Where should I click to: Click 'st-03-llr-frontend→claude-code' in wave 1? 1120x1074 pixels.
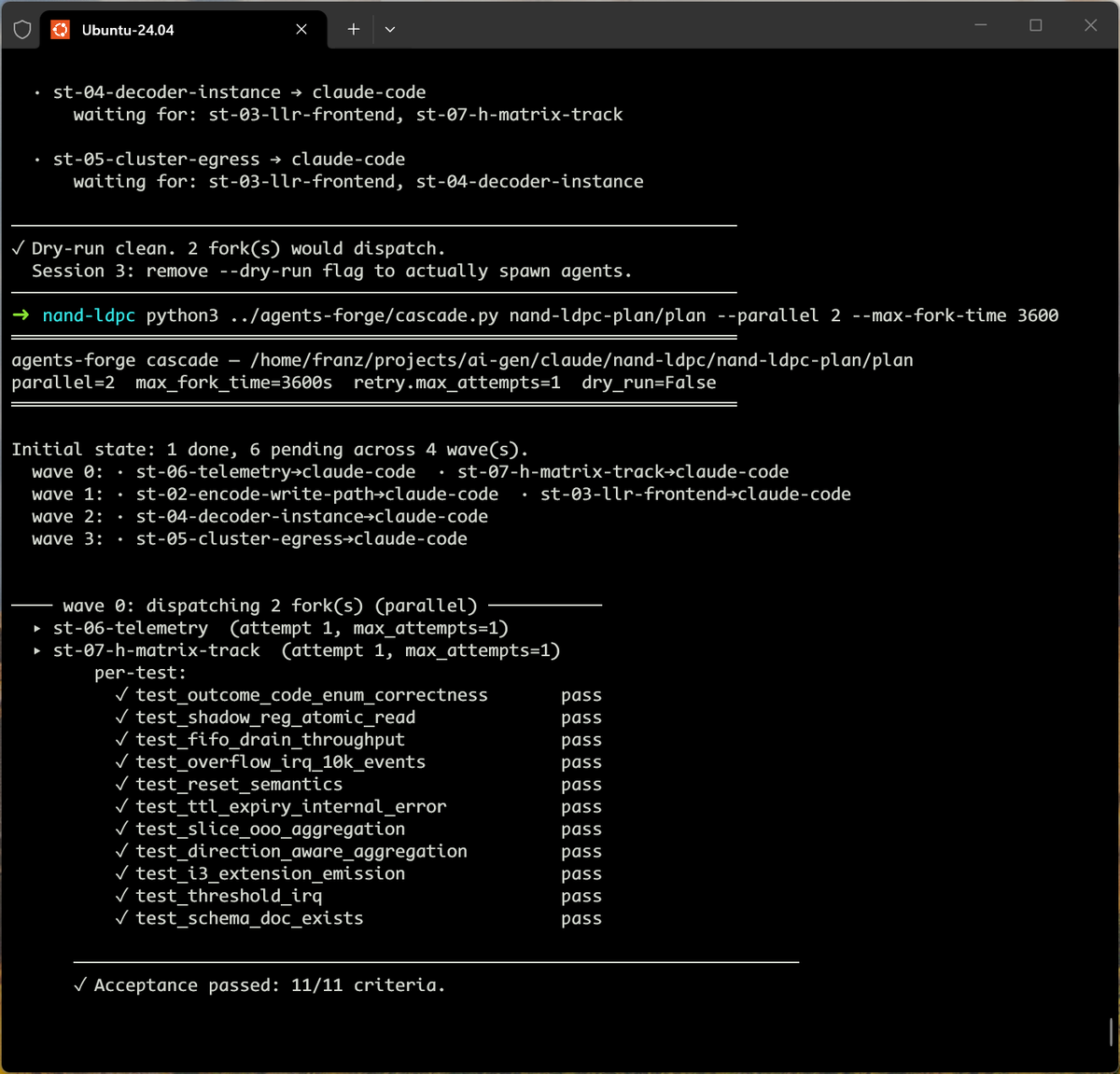(695, 495)
